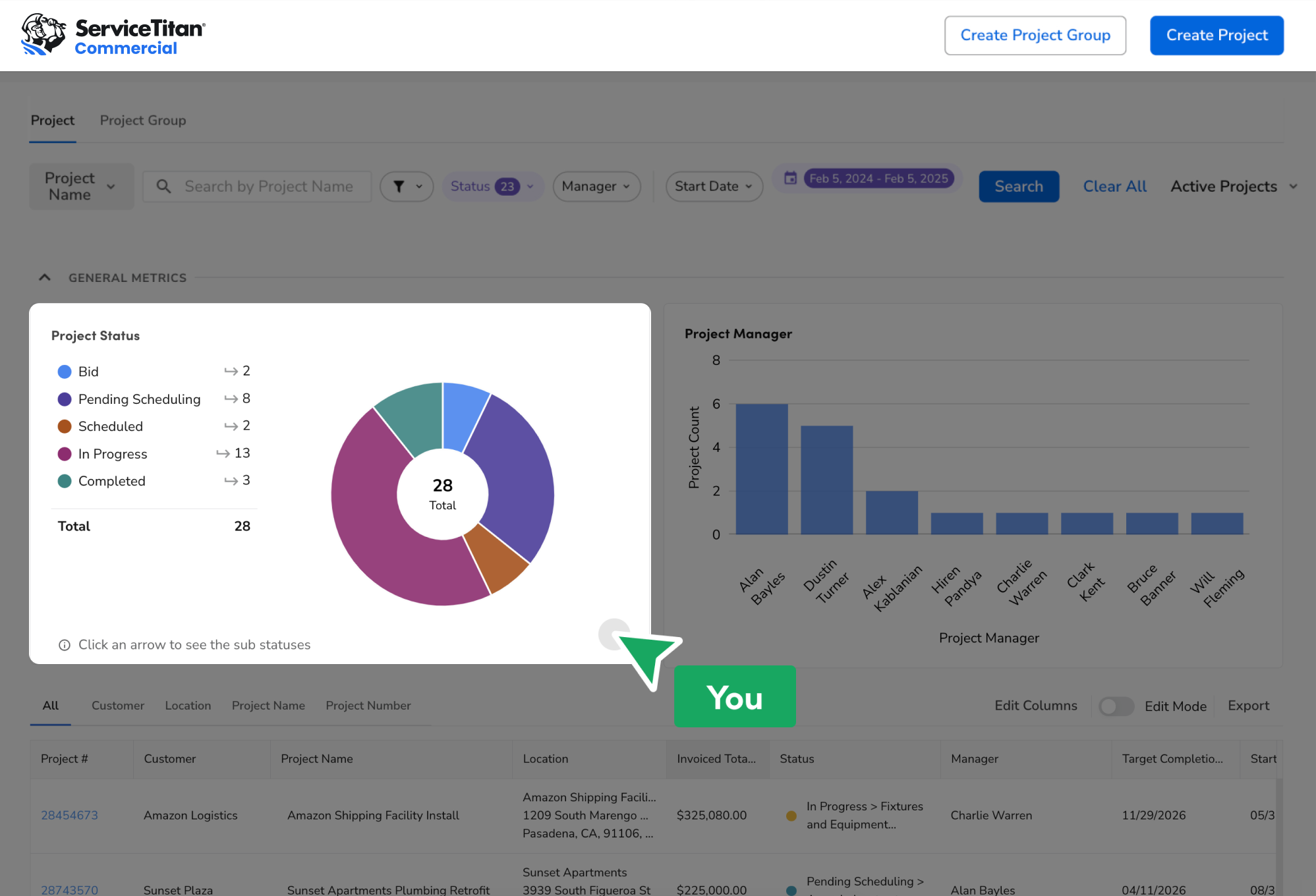This screenshot has width=1316, height=896.
Task: Click the arrow next to Bid count
Action: pyautogui.click(x=231, y=372)
